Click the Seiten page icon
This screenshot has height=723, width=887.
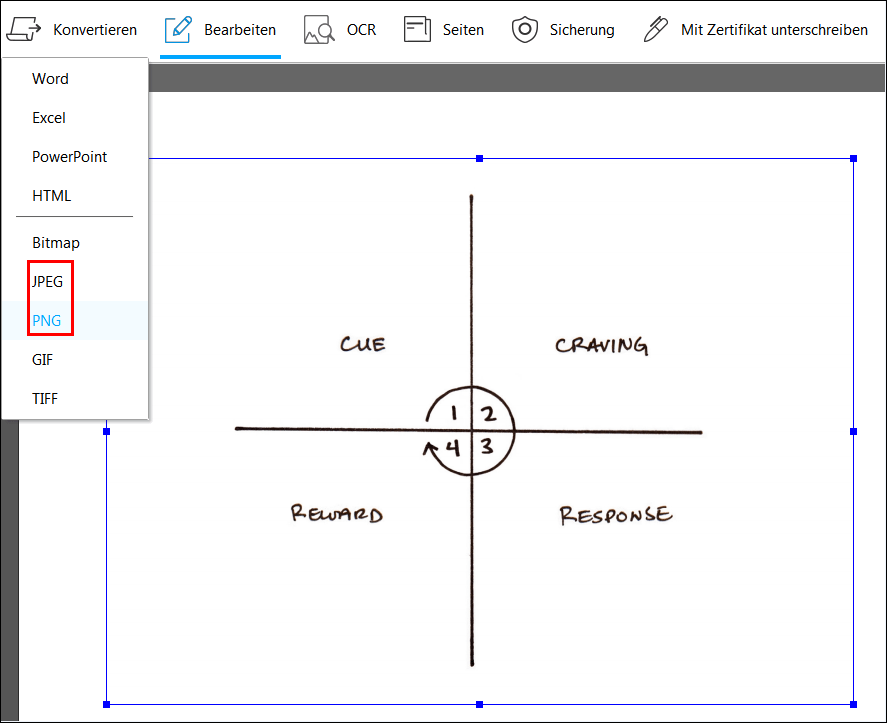tap(417, 29)
